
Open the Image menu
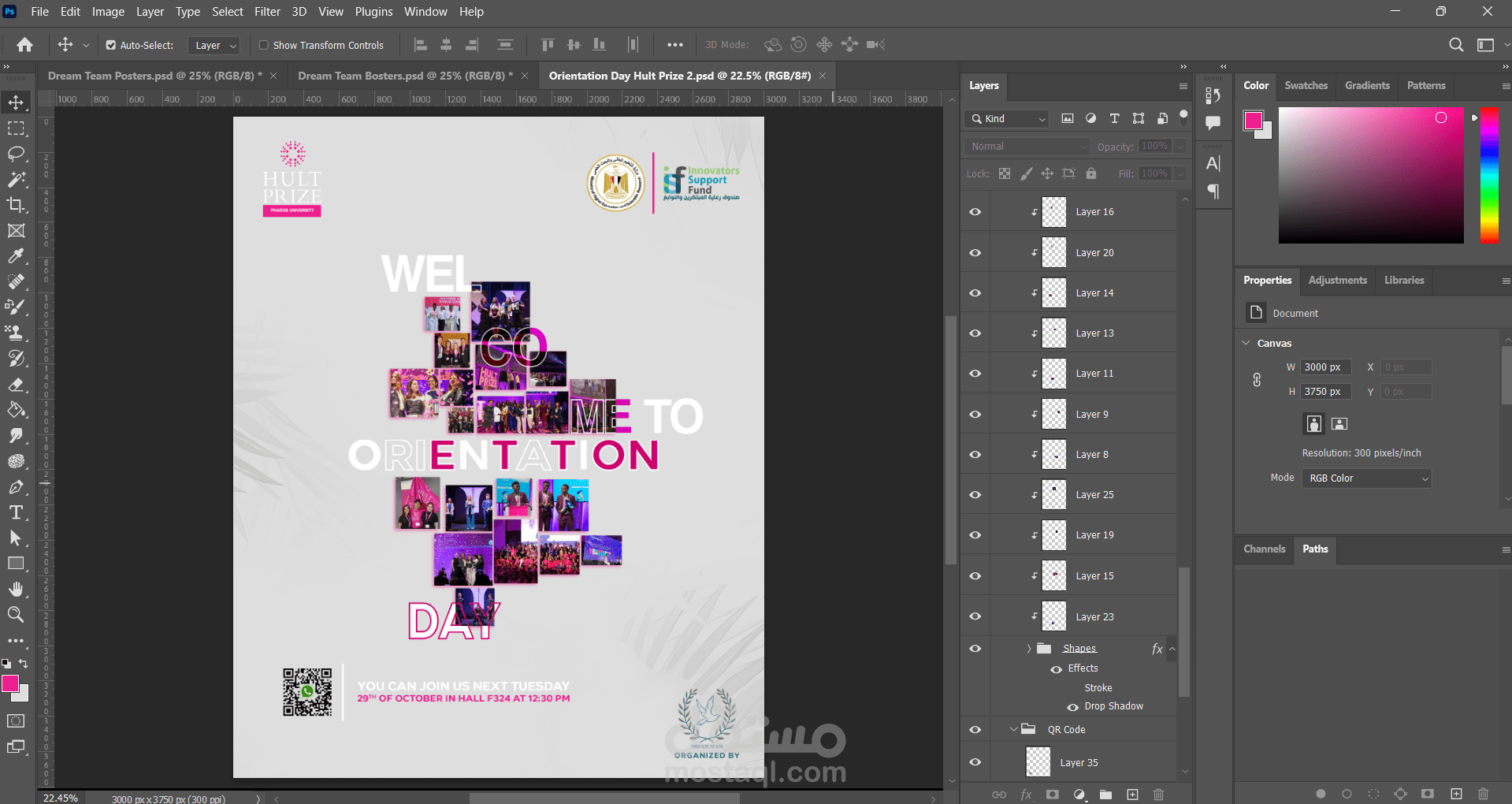click(108, 12)
